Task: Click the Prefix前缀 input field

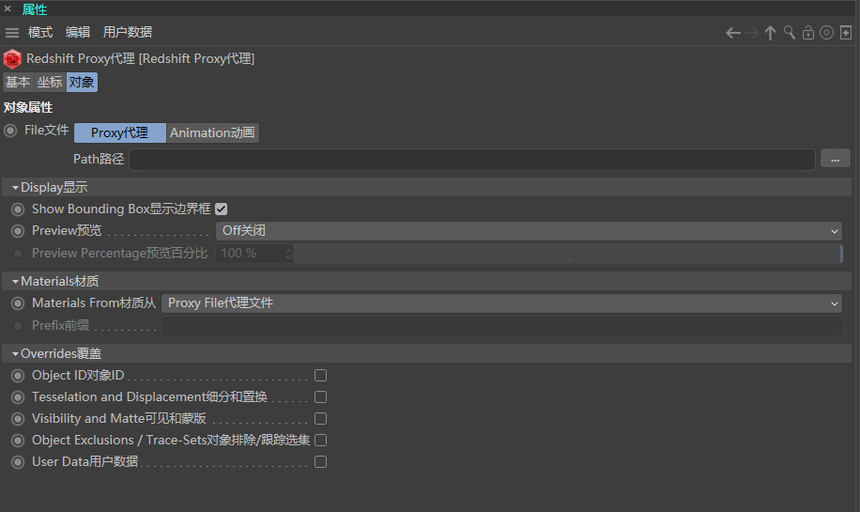Action: 502,326
